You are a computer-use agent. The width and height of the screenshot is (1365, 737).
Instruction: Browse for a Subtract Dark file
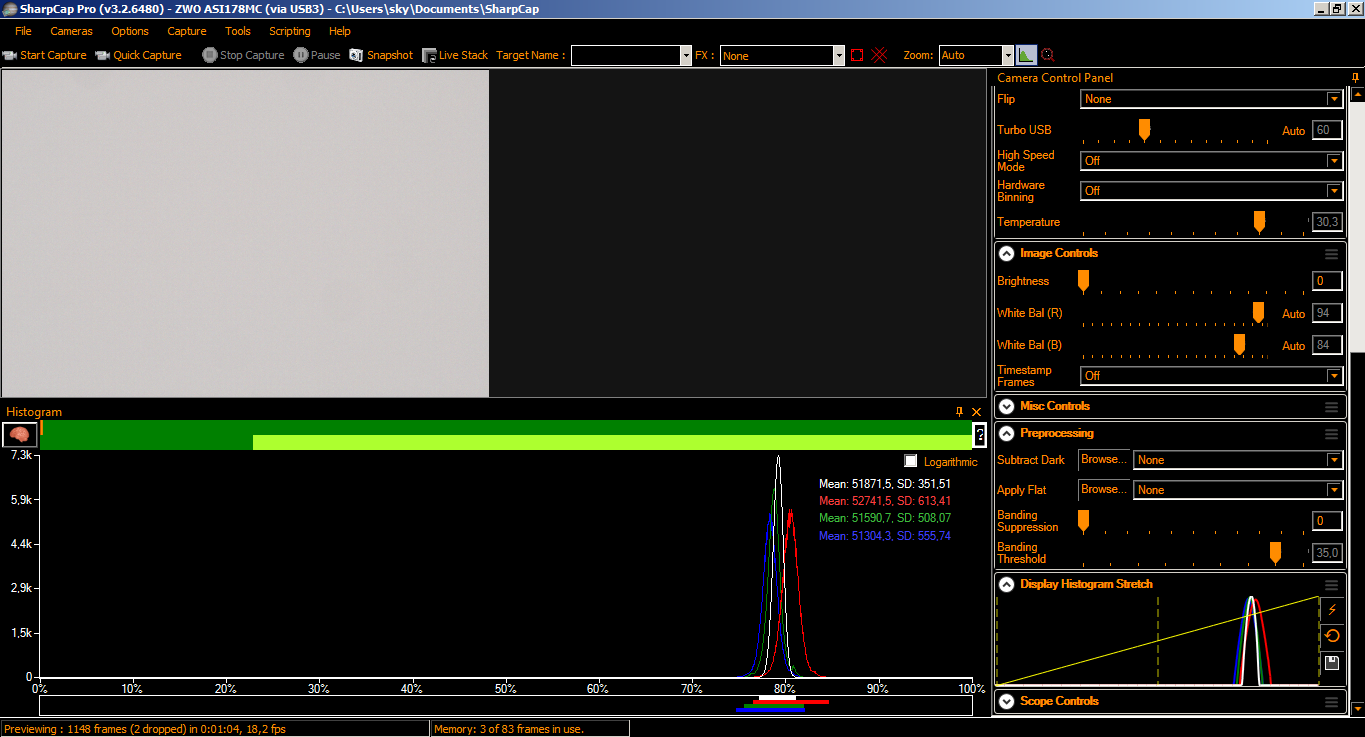point(1104,460)
